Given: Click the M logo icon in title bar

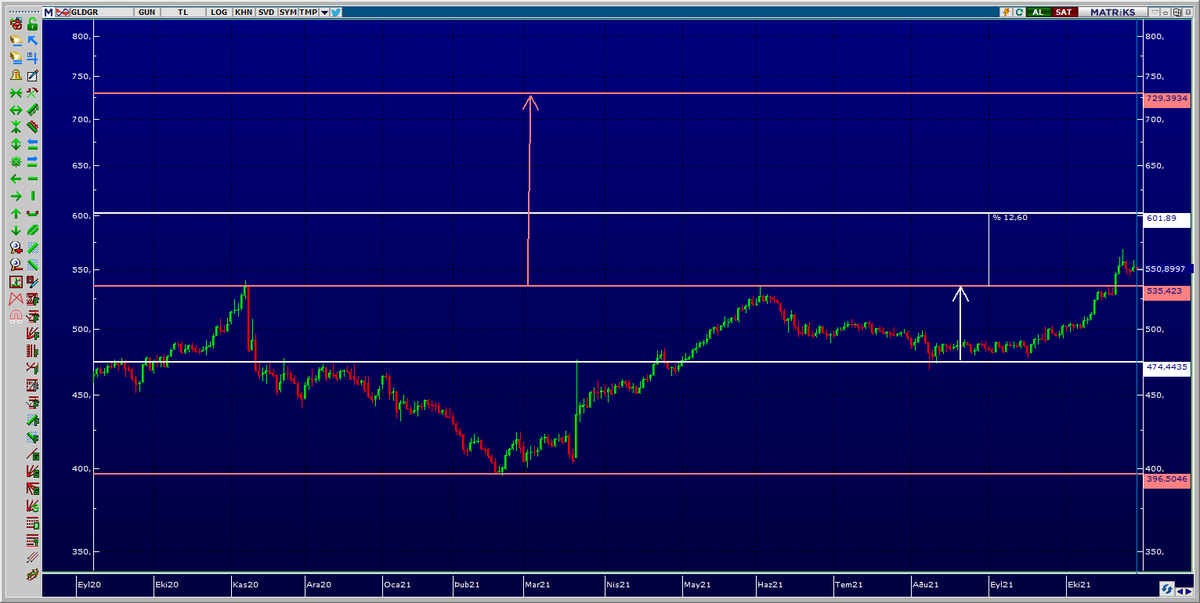Looking at the screenshot, I should click(x=47, y=12).
